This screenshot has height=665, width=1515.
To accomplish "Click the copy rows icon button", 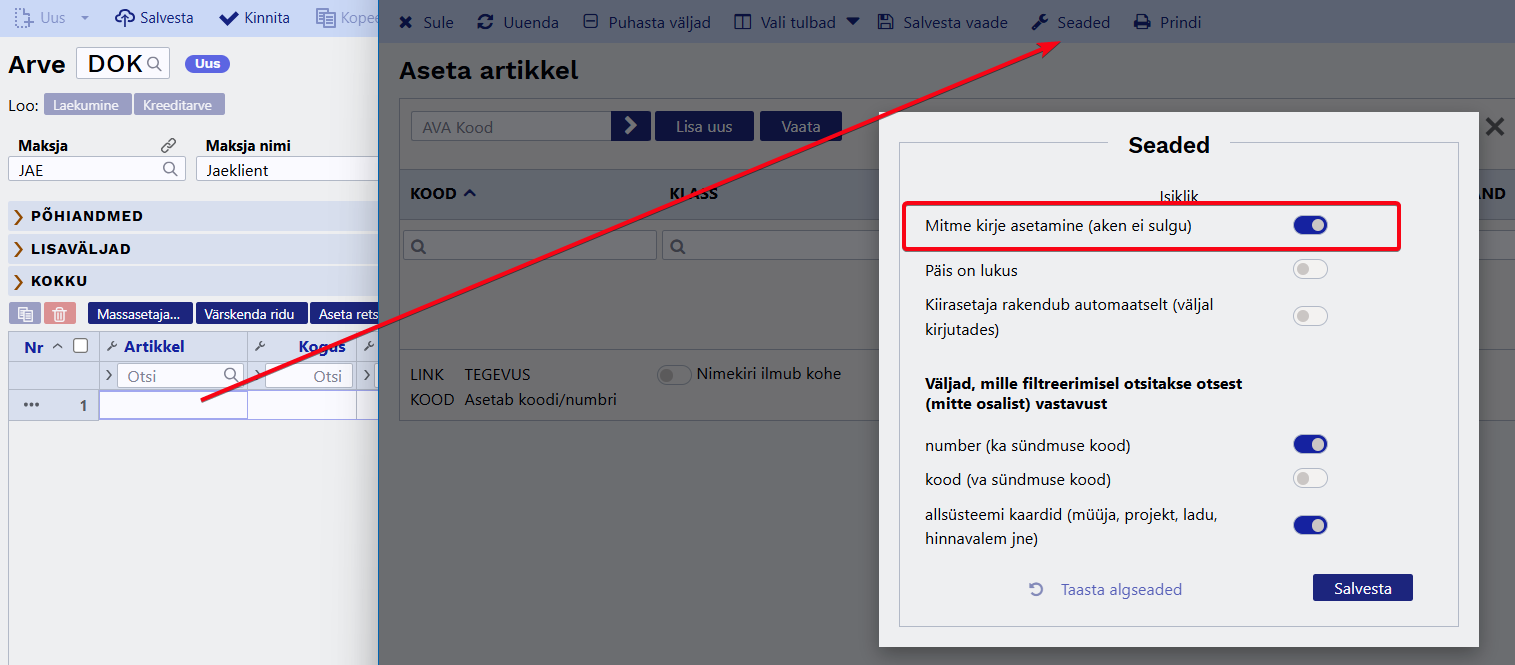I will tap(26, 314).
